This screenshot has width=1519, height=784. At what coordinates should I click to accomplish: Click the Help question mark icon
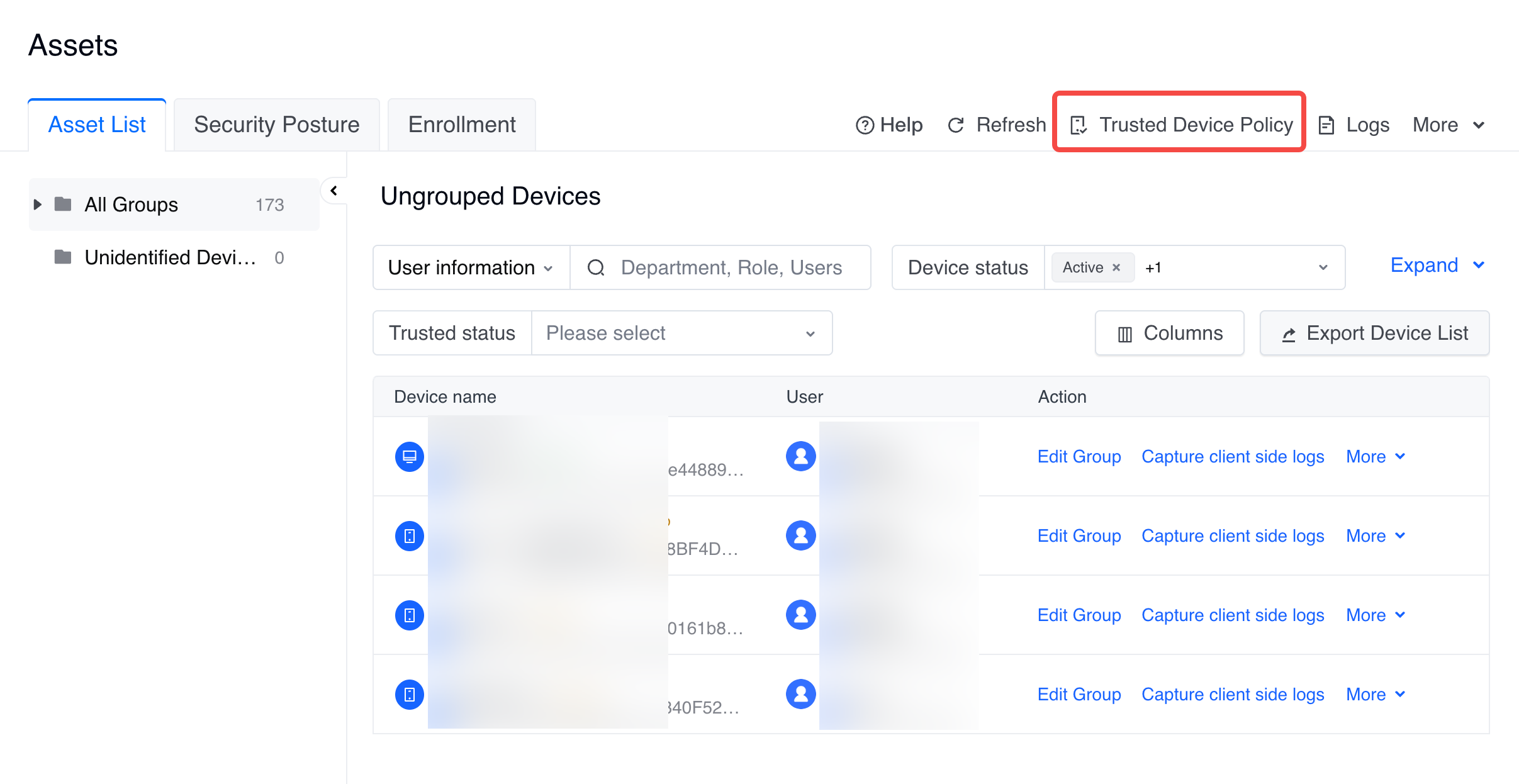(x=865, y=125)
